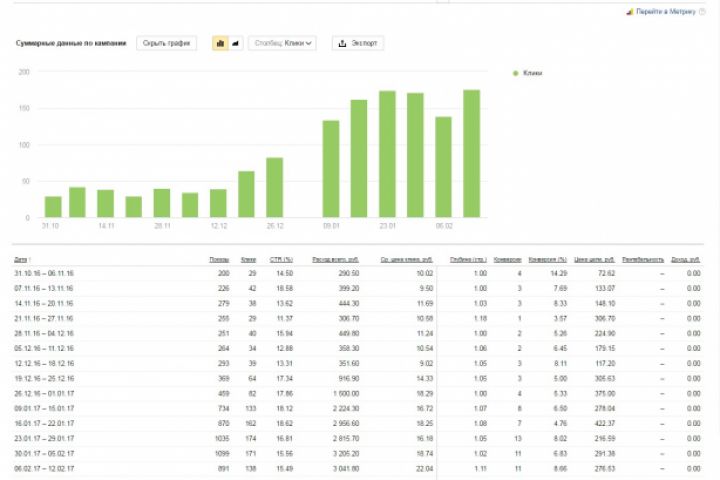The width and height of the screenshot is (720, 480).
Task: Select the row 07.11.16 – 13.11.16
Action: point(357,288)
